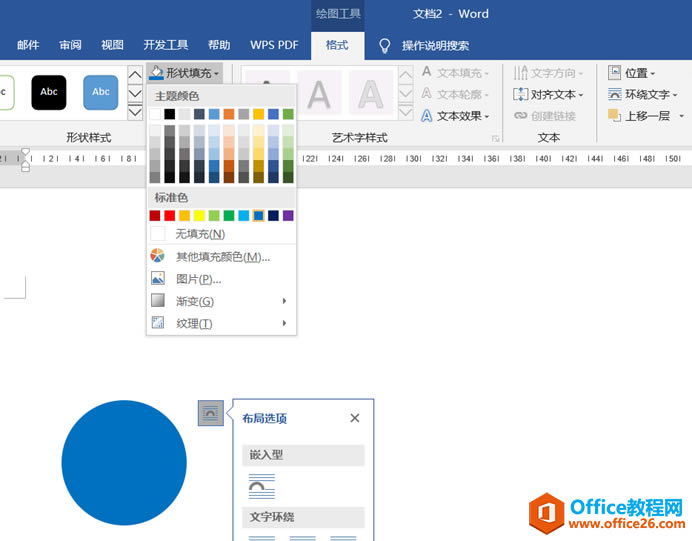Click the color wheel icon for other colors
The height and width of the screenshot is (541, 692).
click(x=158, y=255)
